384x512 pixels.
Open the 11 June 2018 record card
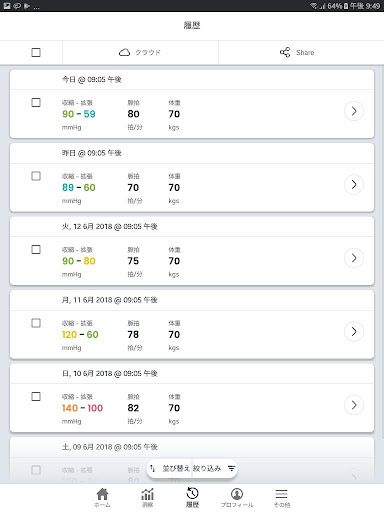192,325
